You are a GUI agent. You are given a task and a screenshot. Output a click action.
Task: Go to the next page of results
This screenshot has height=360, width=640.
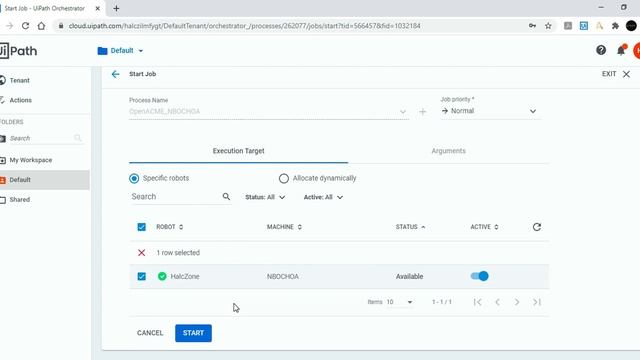click(x=517, y=302)
